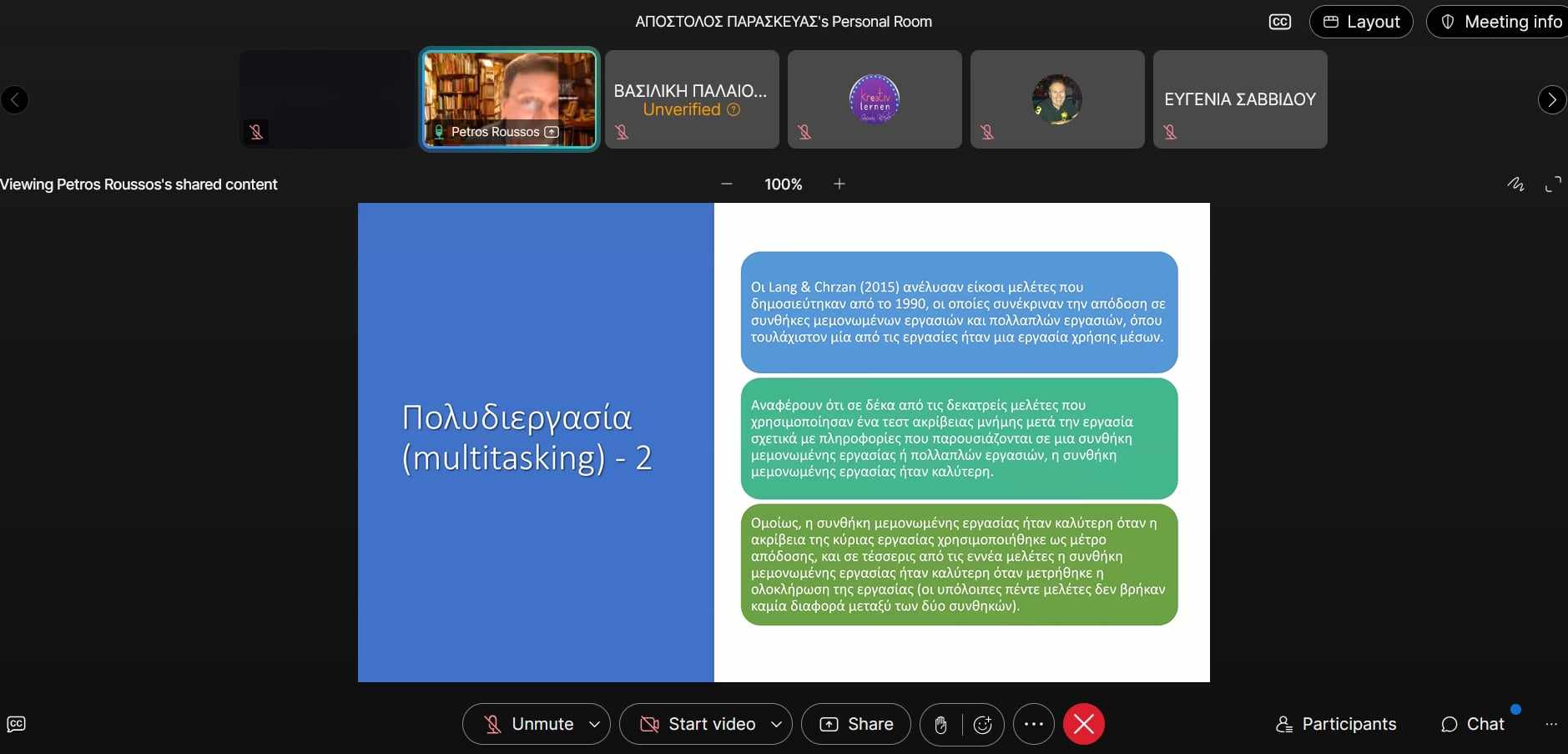Click muted mic icon on first dark tile
The width and height of the screenshot is (1568, 754).
(256, 132)
